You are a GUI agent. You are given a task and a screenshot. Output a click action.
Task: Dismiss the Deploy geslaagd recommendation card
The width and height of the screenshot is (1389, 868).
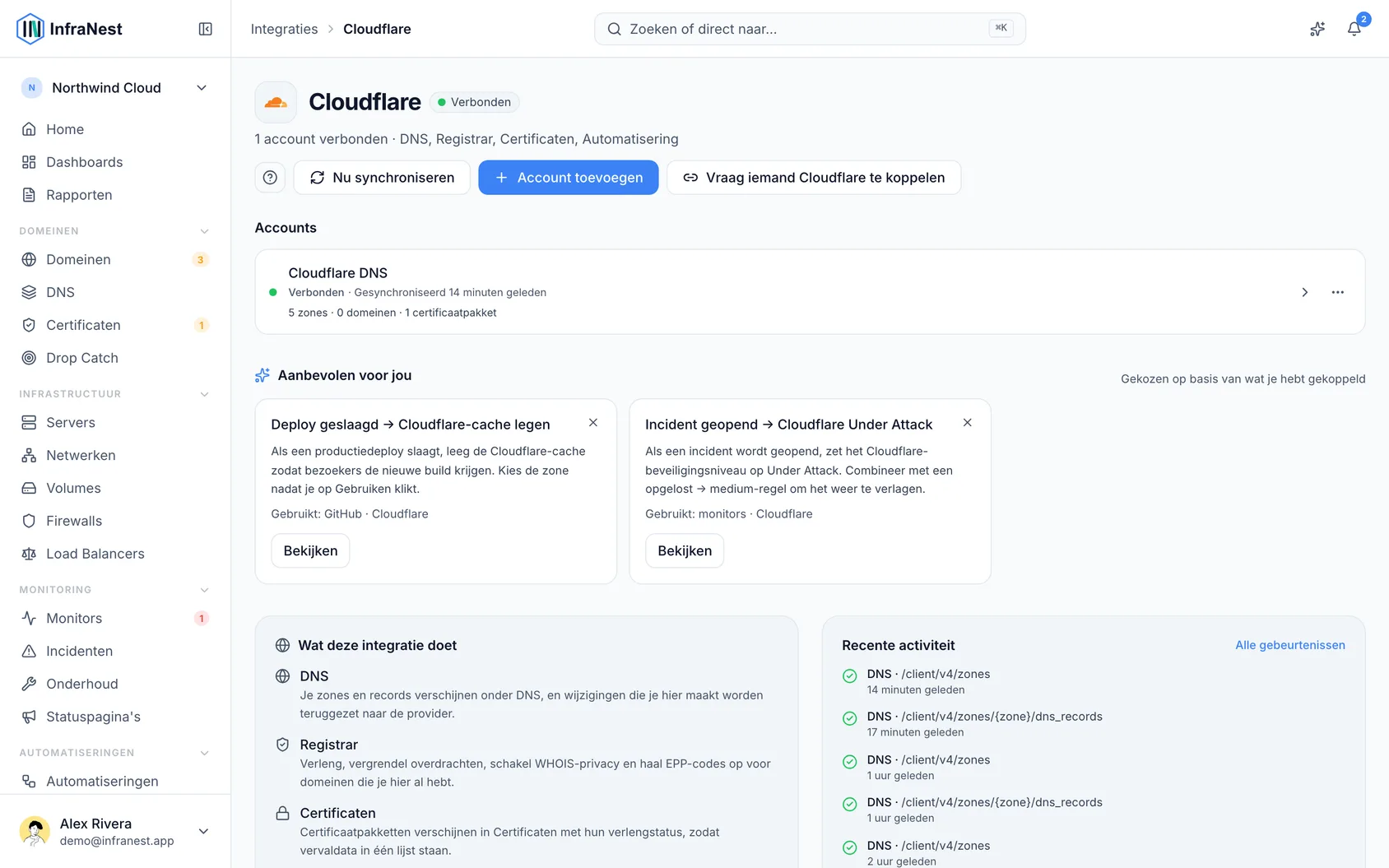click(593, 423)
